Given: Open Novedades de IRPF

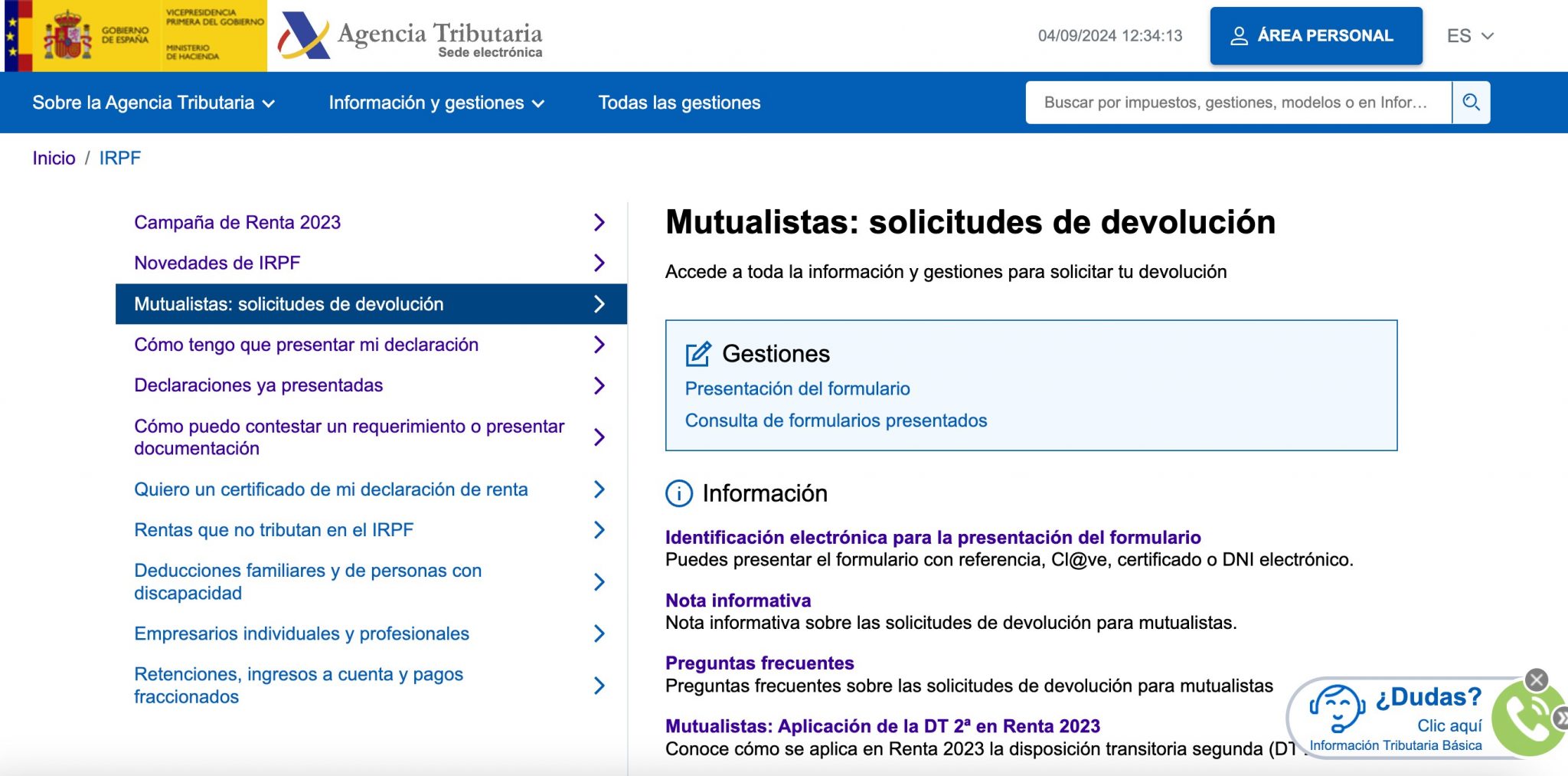Looking at the screenshot, I should [x=217, y=263].
